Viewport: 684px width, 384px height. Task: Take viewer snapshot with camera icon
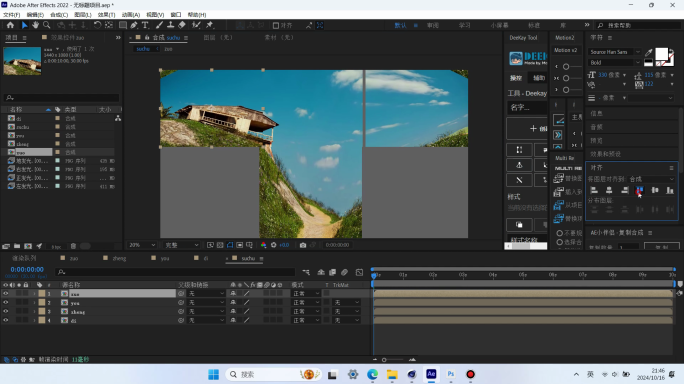coord(303,245)
